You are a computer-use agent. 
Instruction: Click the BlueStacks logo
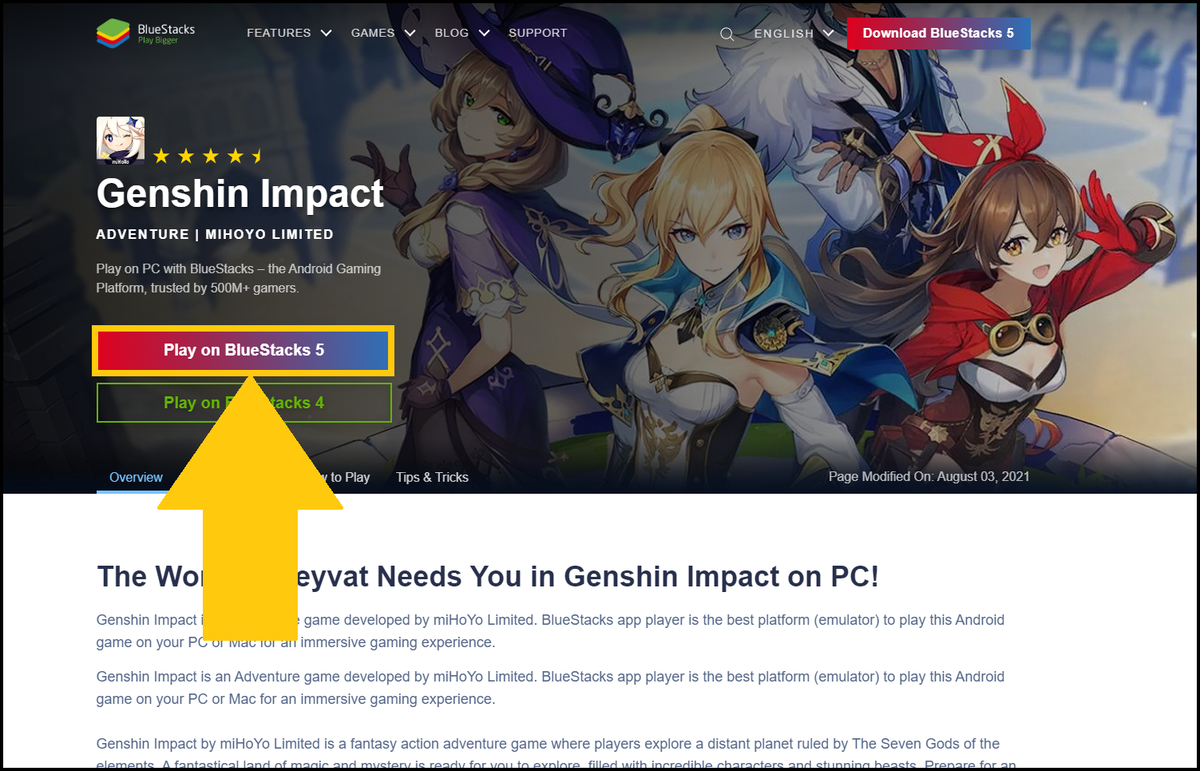click(x=146, y=33)
